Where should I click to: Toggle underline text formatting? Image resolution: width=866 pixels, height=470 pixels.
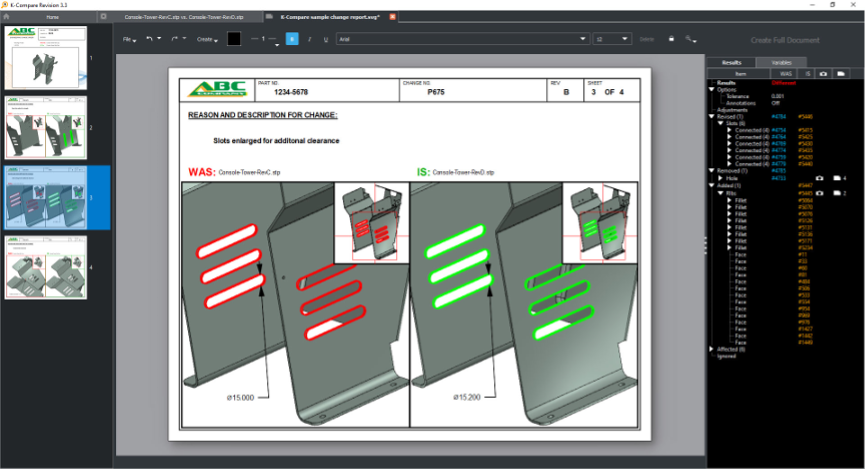(x=325, y=39)
